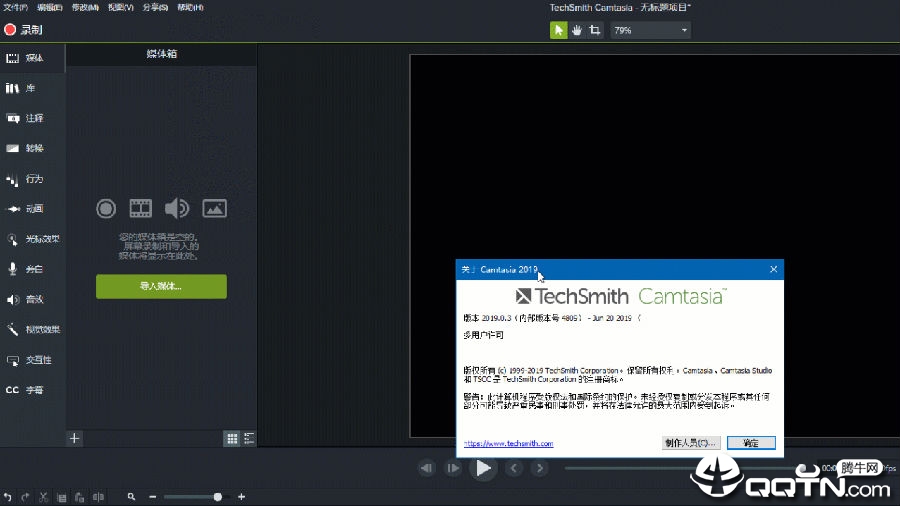Click the Credits button in About dialog
The height and width of the screenshot is (506, 900).
tap(690, 443)
